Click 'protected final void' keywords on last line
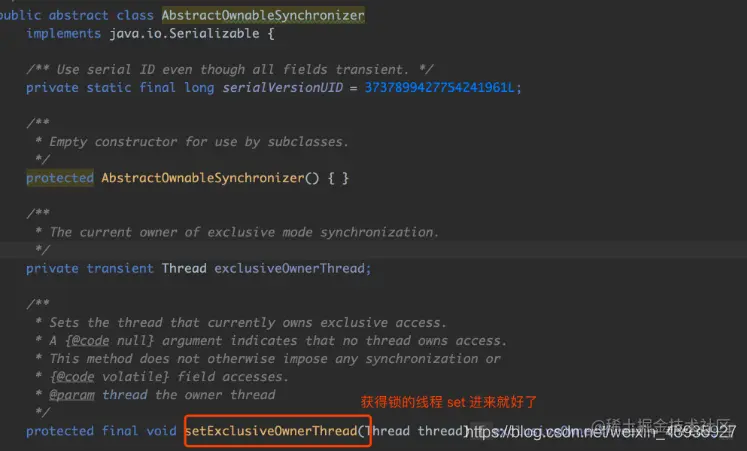The height and width of the screenshot is (451, 747). (101, 431)
